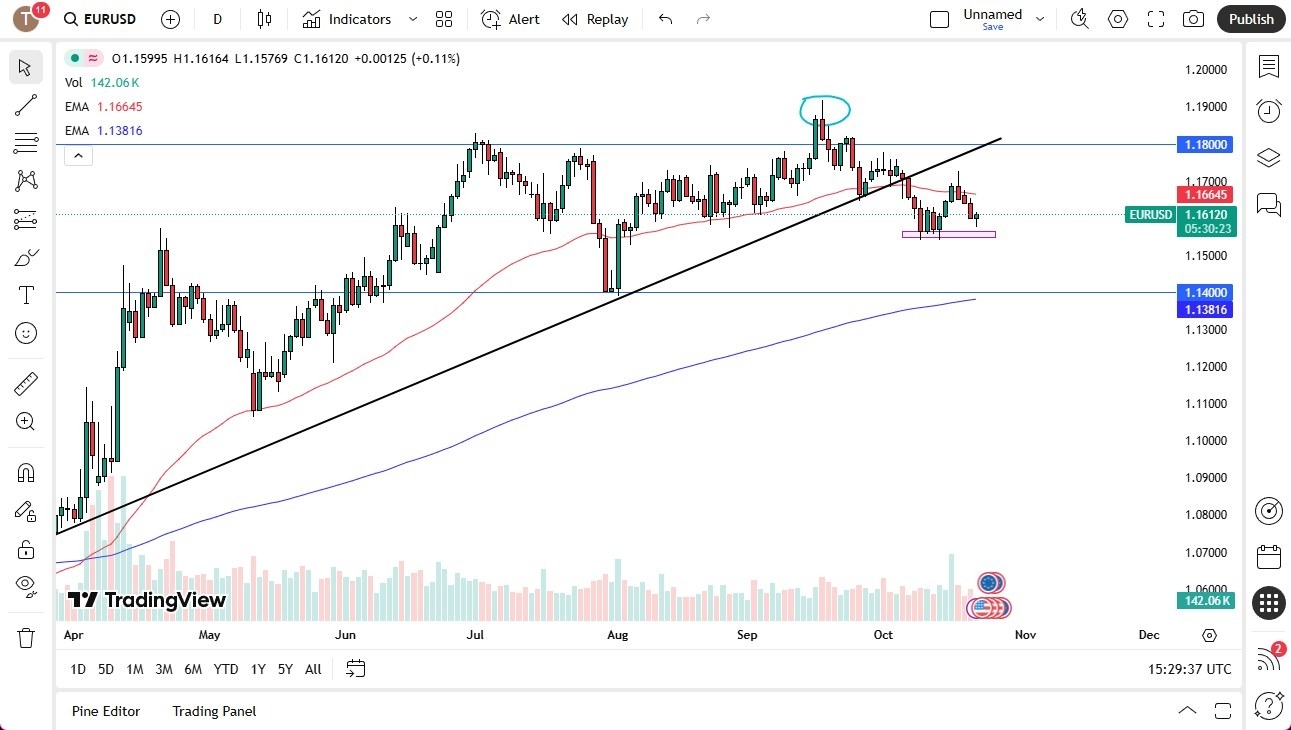Open the Object Tree panel
This screenshot has width=1291, height=730.
pos(1269,157)
